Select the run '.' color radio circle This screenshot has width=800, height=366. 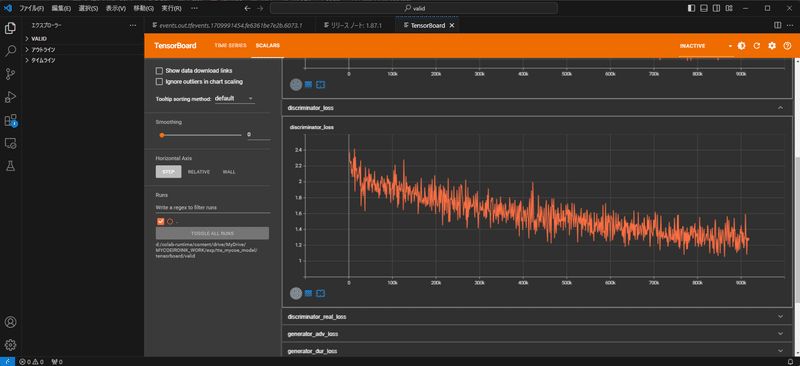pos(170,222)
